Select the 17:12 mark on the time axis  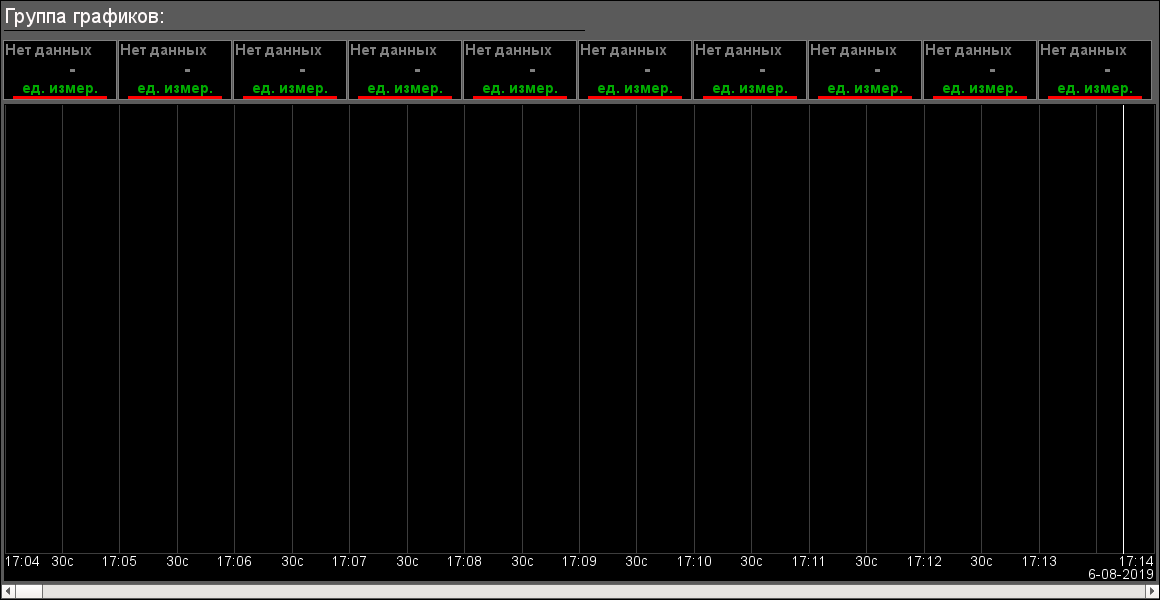[x=924, y=562]
